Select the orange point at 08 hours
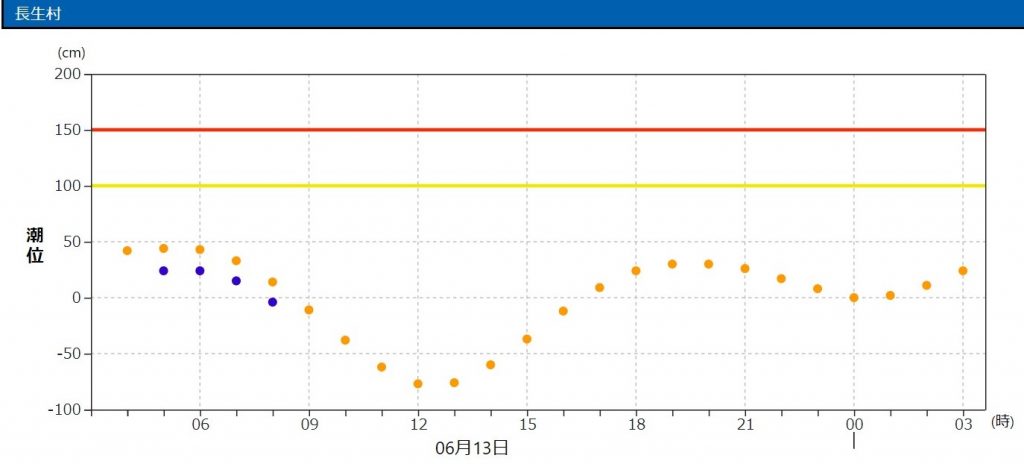 pos(272,282)
